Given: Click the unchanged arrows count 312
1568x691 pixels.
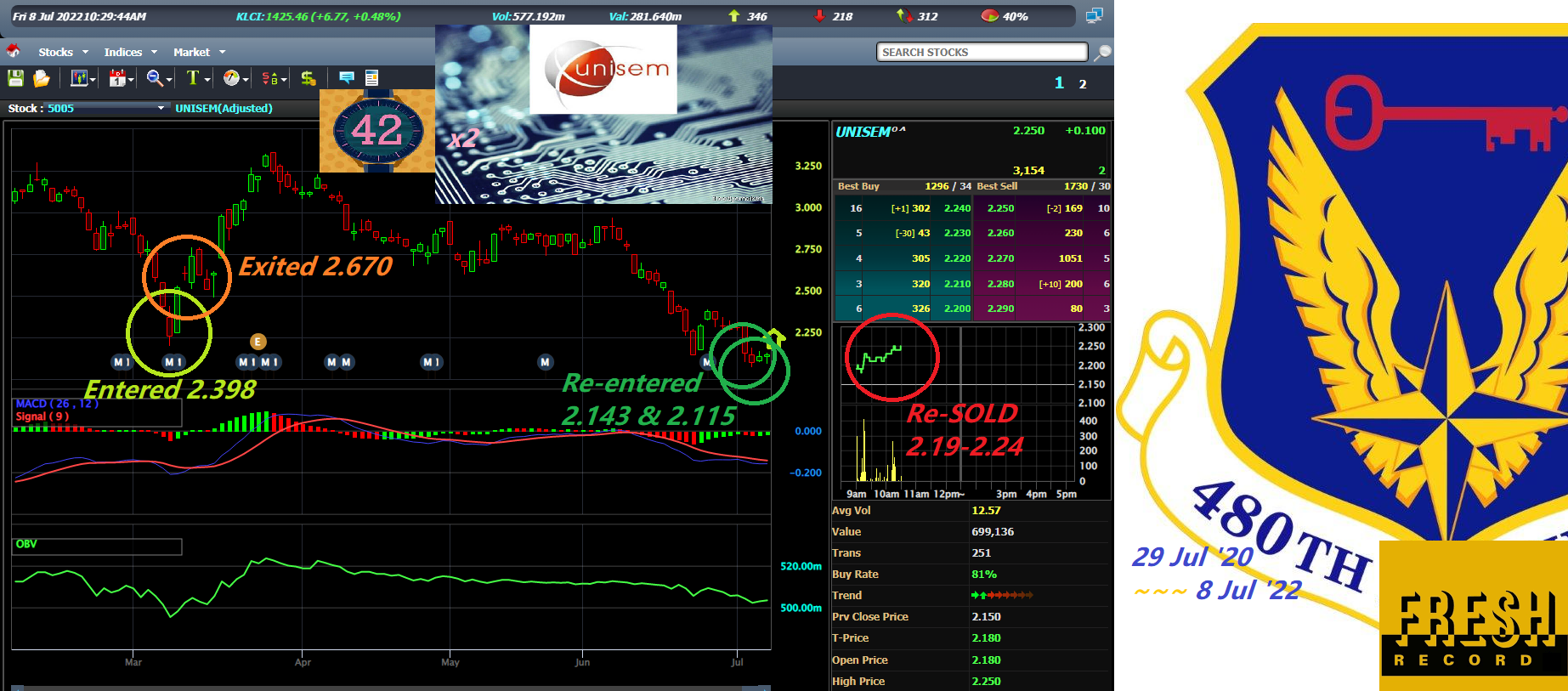Looking at the screenshot, I should coord(917,16).
